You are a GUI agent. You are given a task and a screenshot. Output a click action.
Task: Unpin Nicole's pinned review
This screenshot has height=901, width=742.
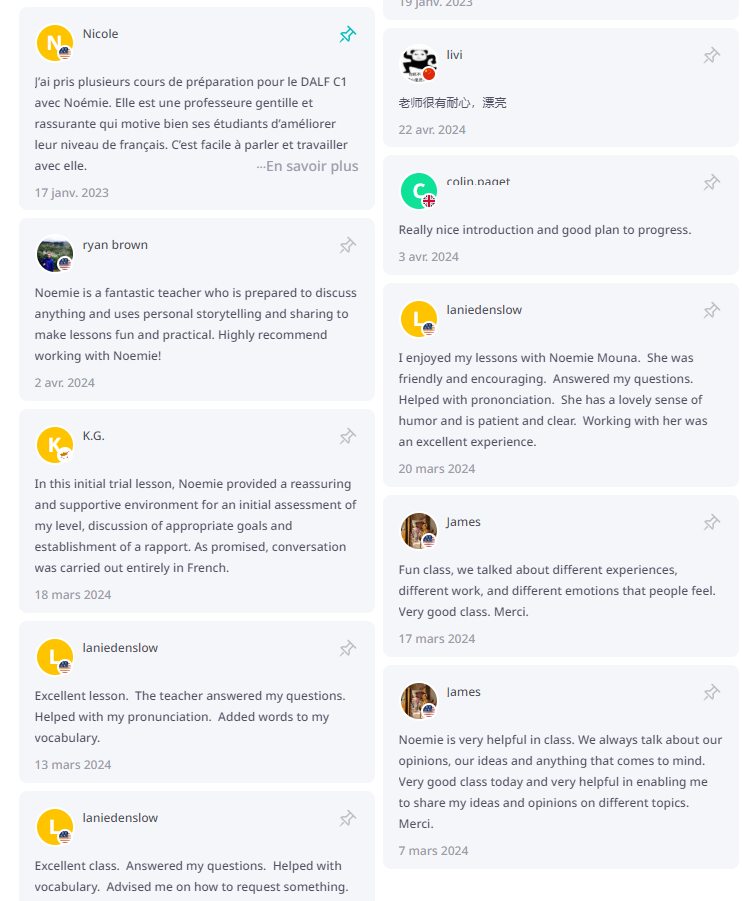[347, 35]
